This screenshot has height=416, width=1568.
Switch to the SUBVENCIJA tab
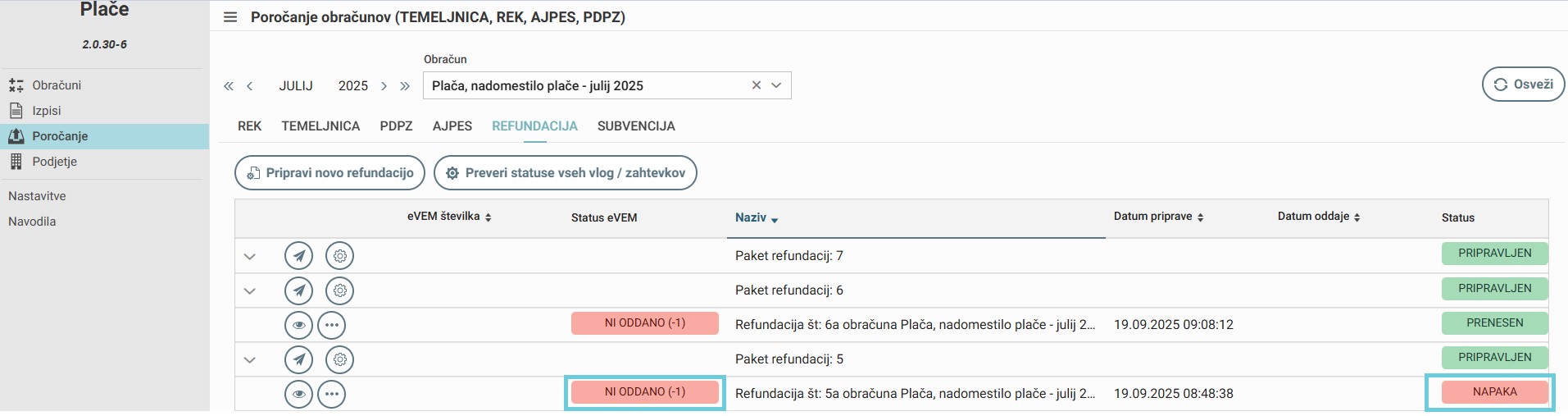[636, 126]
